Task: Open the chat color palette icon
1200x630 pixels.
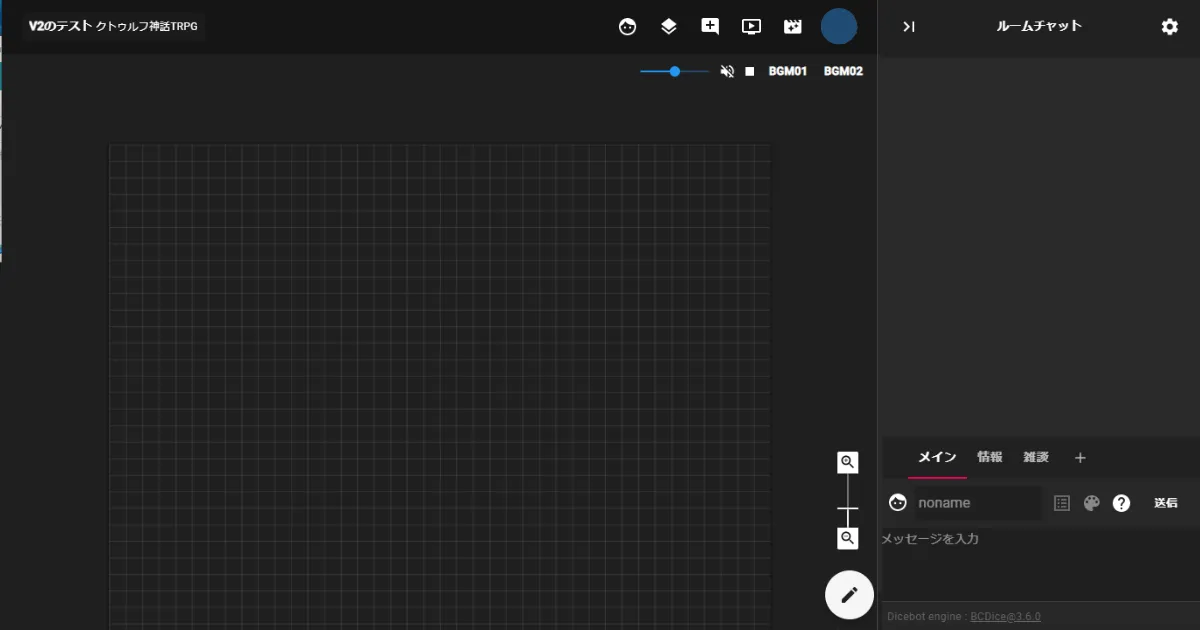Action: click(1092, 503)
